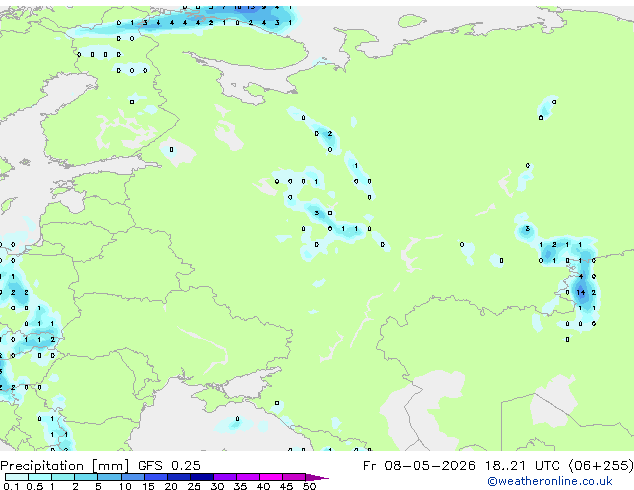Click the legend tick label "35"
This screenshot has height=490, width=634.
click(240, 486)
